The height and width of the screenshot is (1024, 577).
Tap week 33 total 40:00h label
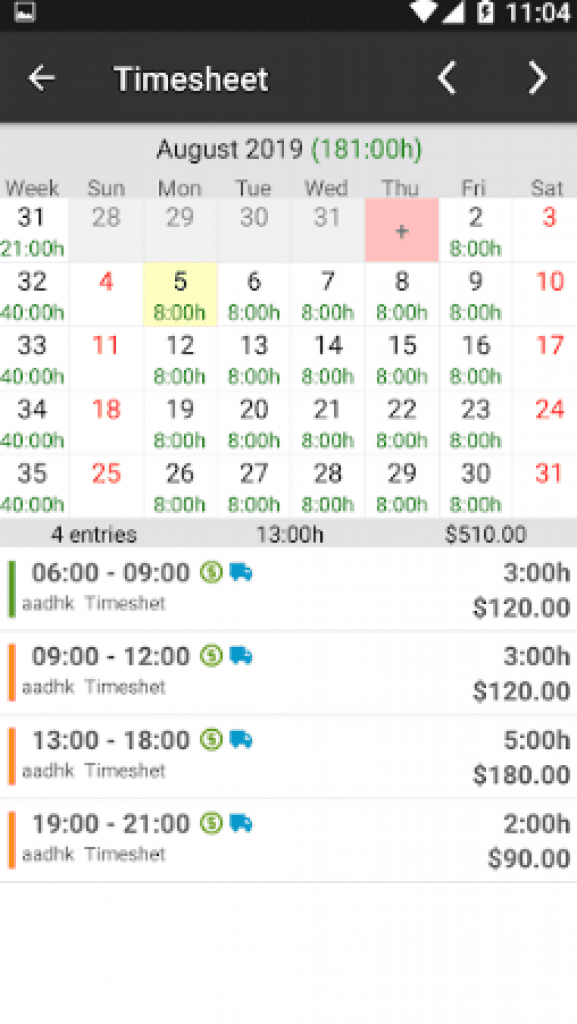pyautogui.click(x=31, y=376)
